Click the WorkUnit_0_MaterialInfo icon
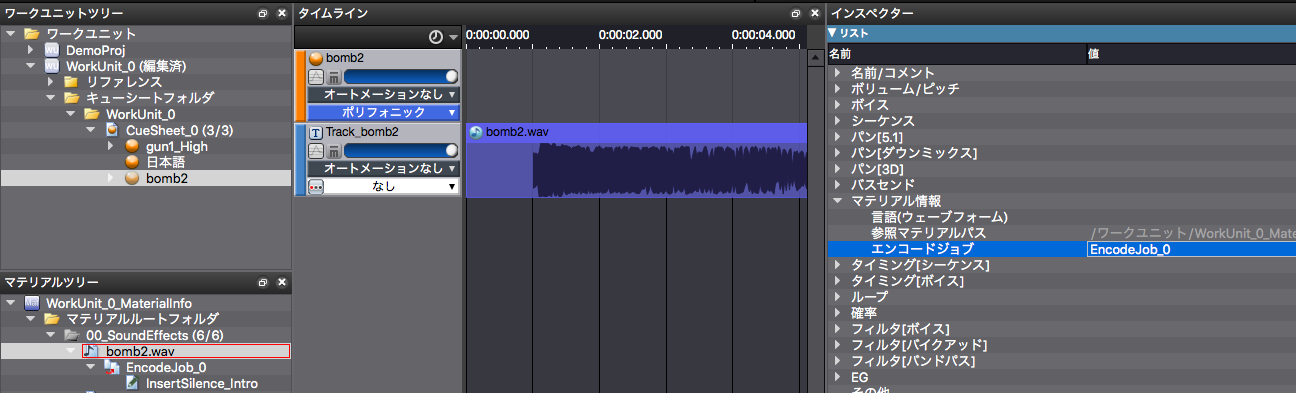The image size is (1296, 393). [32, 303]
